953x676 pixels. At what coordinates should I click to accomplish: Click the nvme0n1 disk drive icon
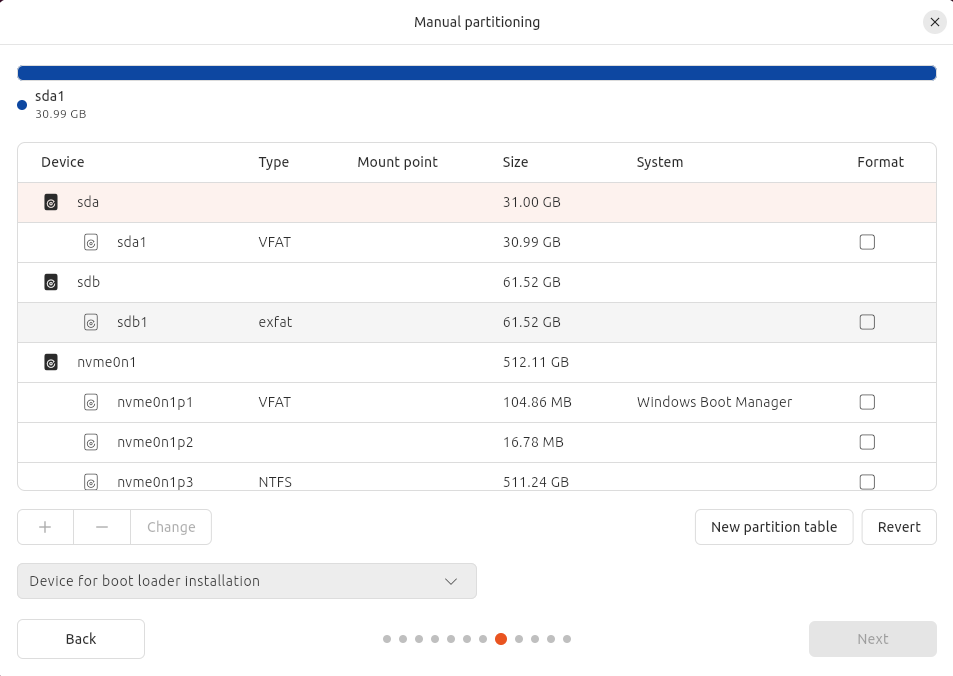[x=51, y=362]
